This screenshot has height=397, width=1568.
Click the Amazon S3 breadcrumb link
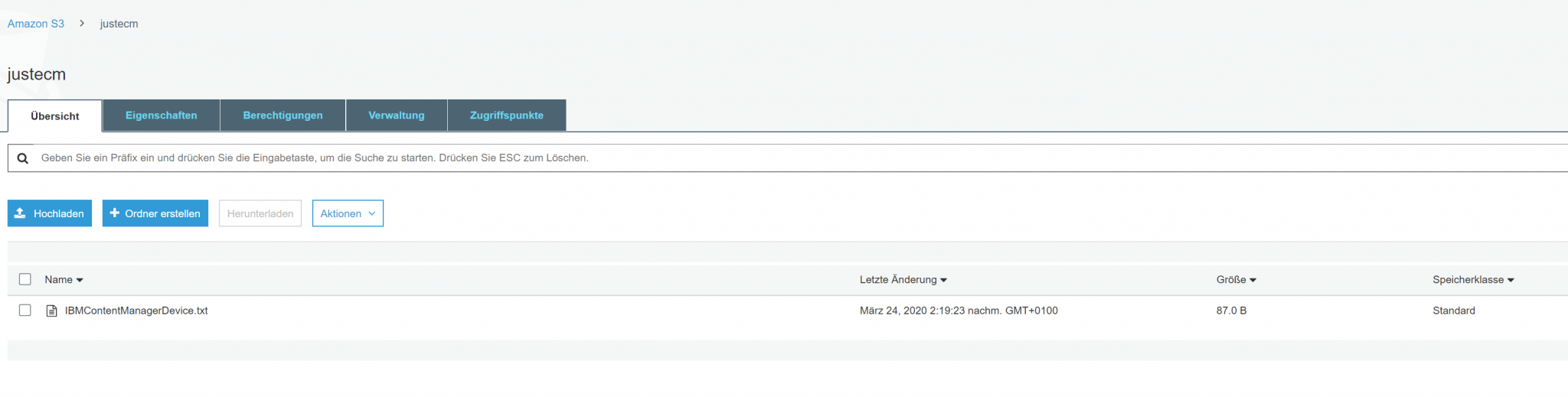[x=36, y=24]
